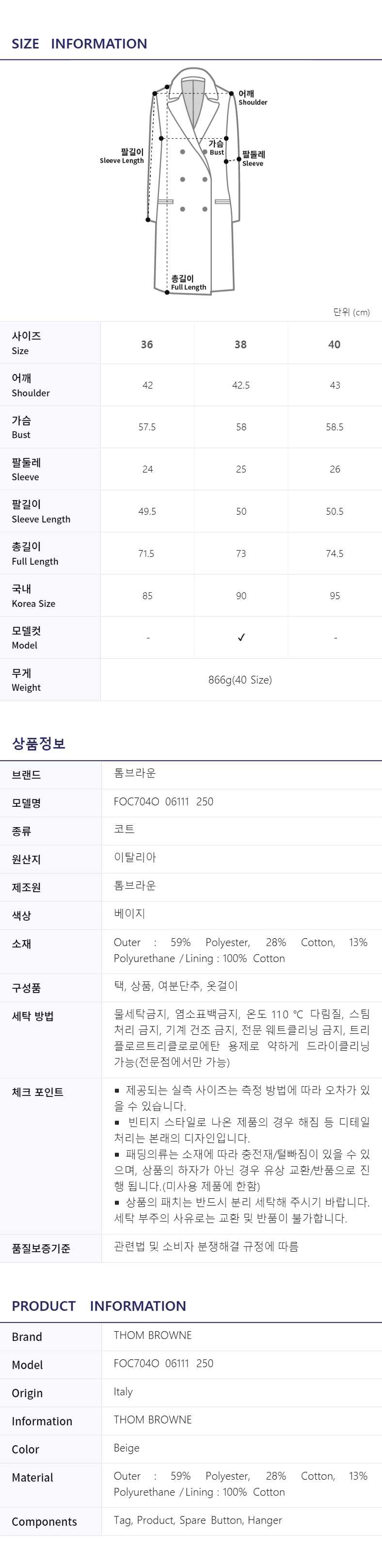Click the 체크 포인트 row label
This screenshot has width=382, height=1568.
38,1092
